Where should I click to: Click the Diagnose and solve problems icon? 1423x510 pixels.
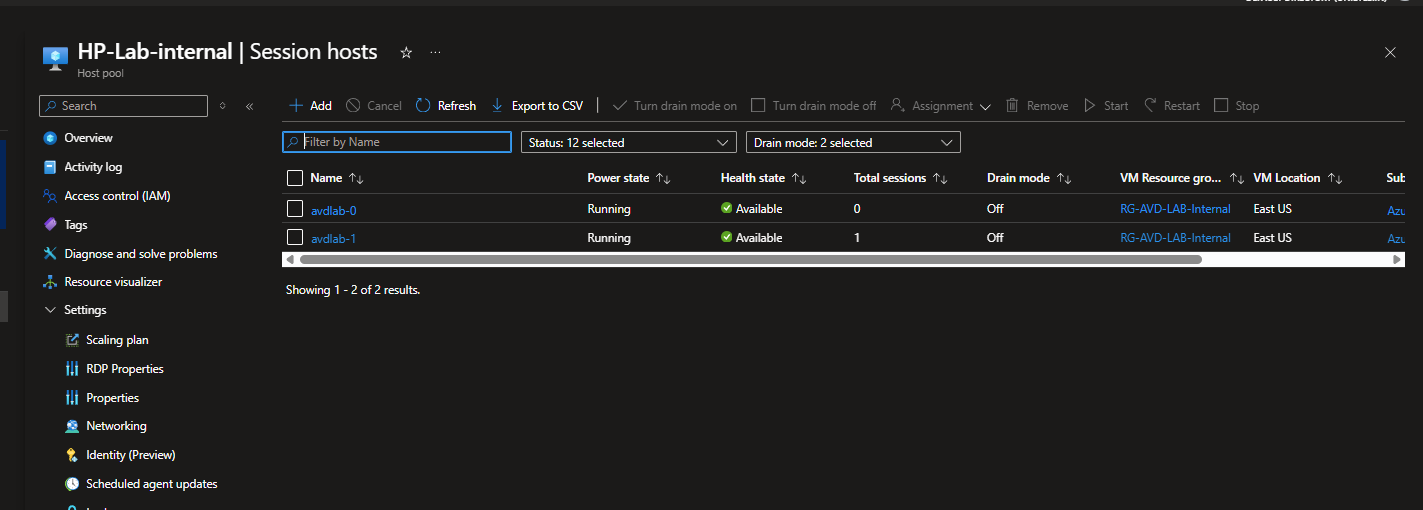(x=50, y=254)
